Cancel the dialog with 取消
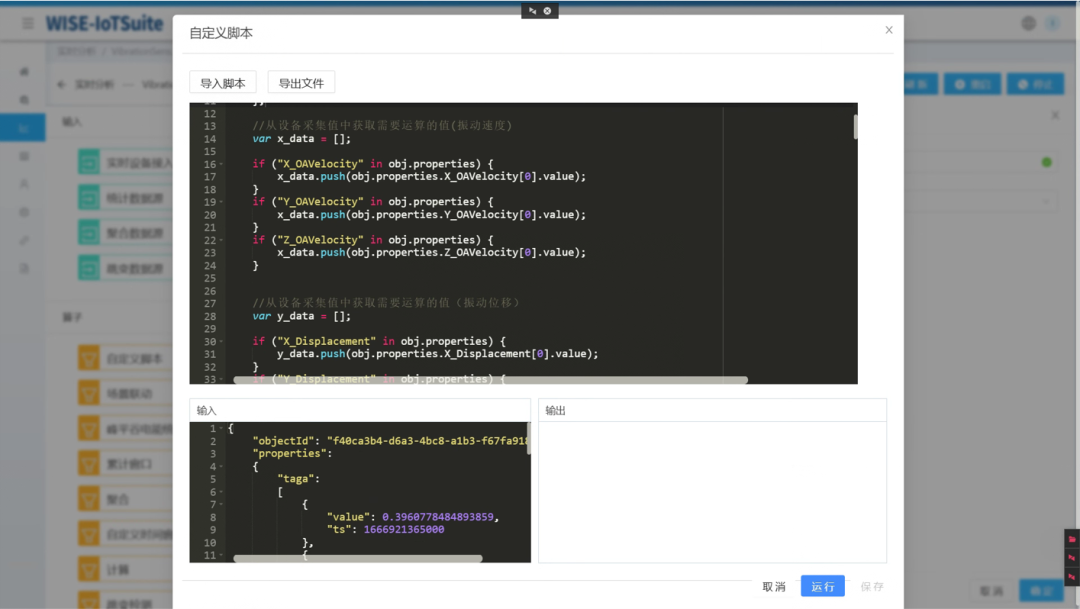1080x609 pixels. pos(774,587)
